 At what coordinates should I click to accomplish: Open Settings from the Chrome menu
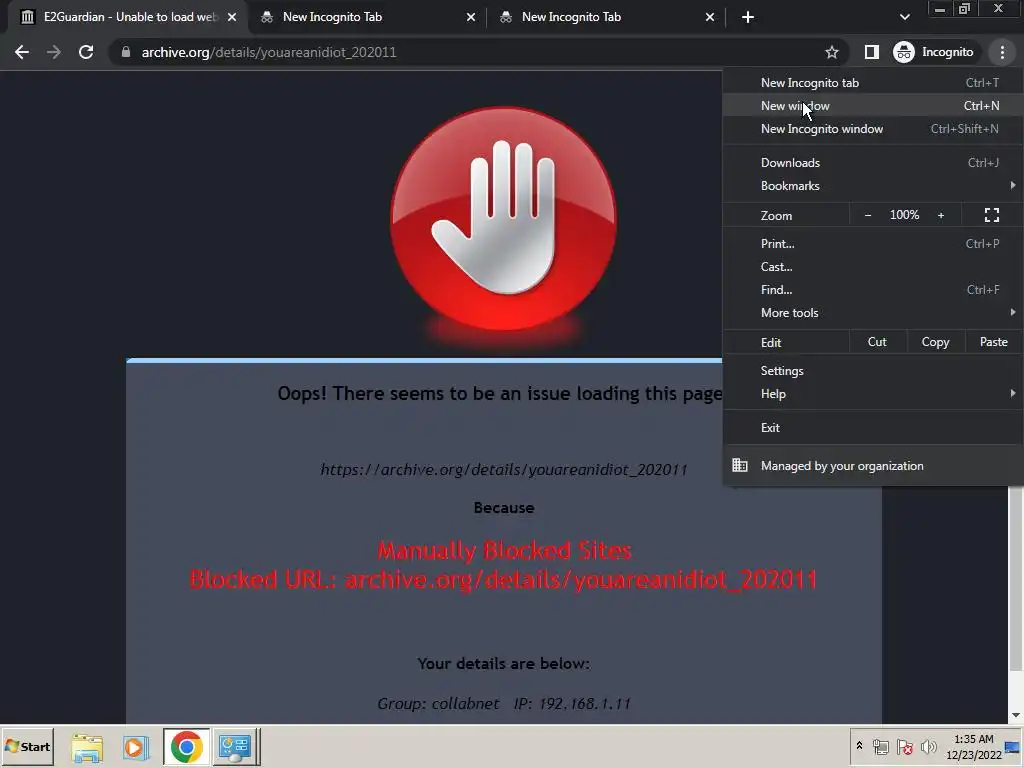pyautogui.click(x=873, y=371)
